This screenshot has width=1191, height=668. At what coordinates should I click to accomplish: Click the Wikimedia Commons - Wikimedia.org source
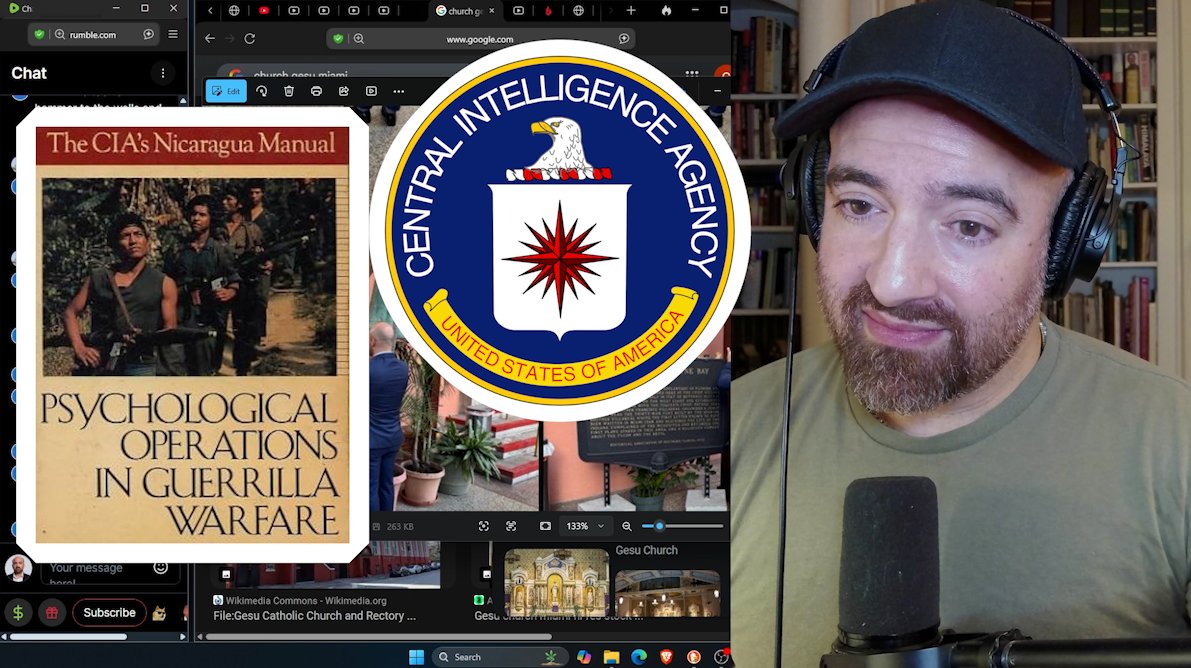(306, 600)
